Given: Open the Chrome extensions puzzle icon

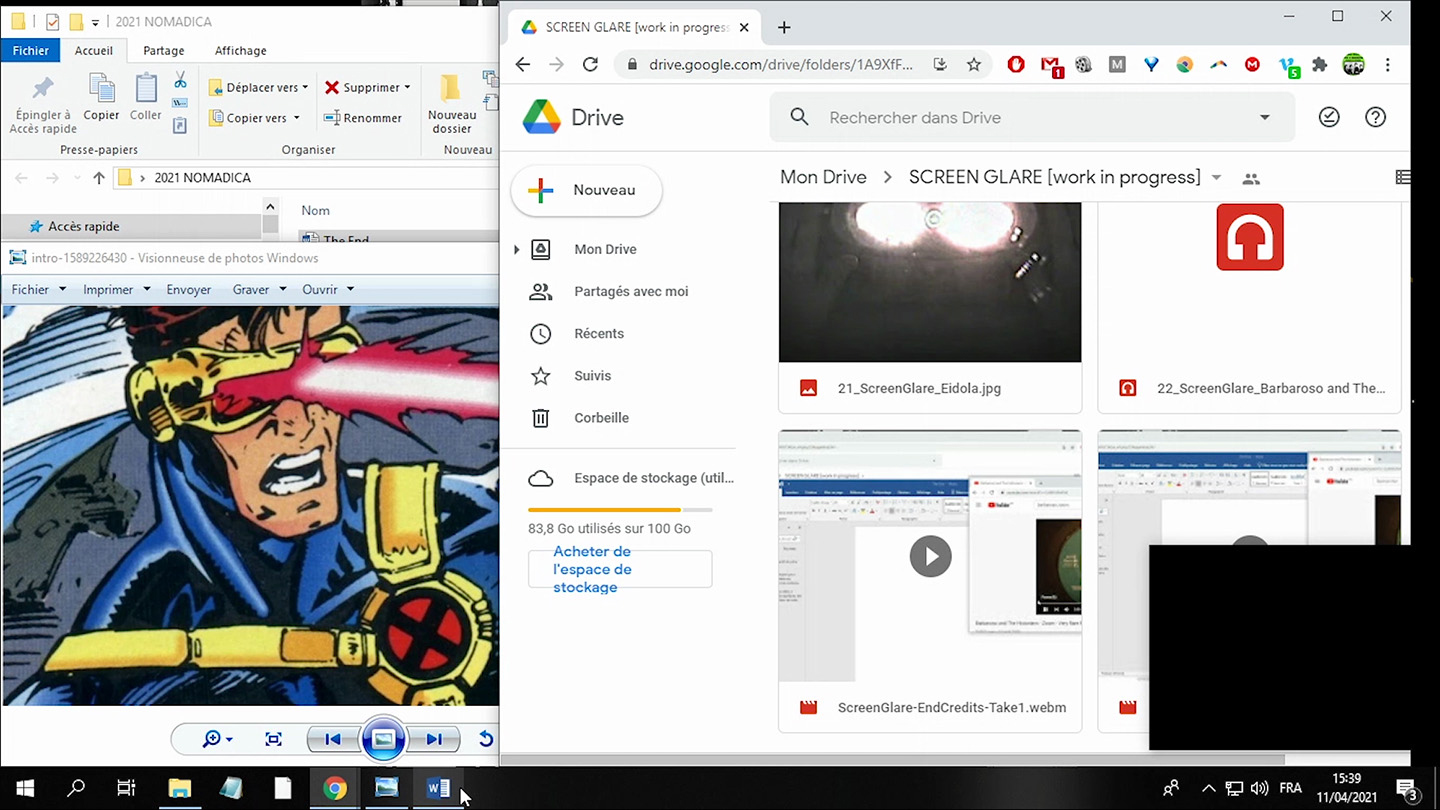Looking at the screenshot, I should (x=1320, y=64).
